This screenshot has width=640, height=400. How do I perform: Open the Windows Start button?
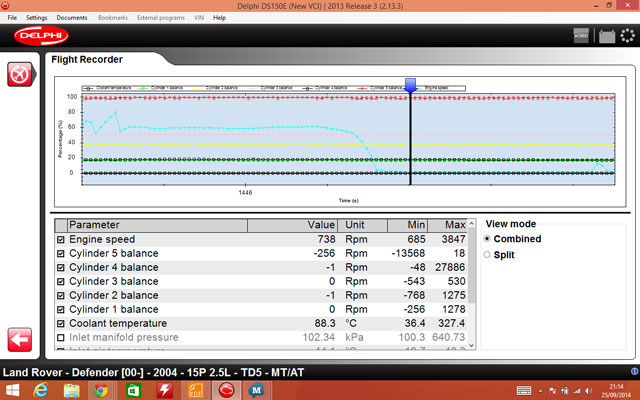tap(12, 391)
